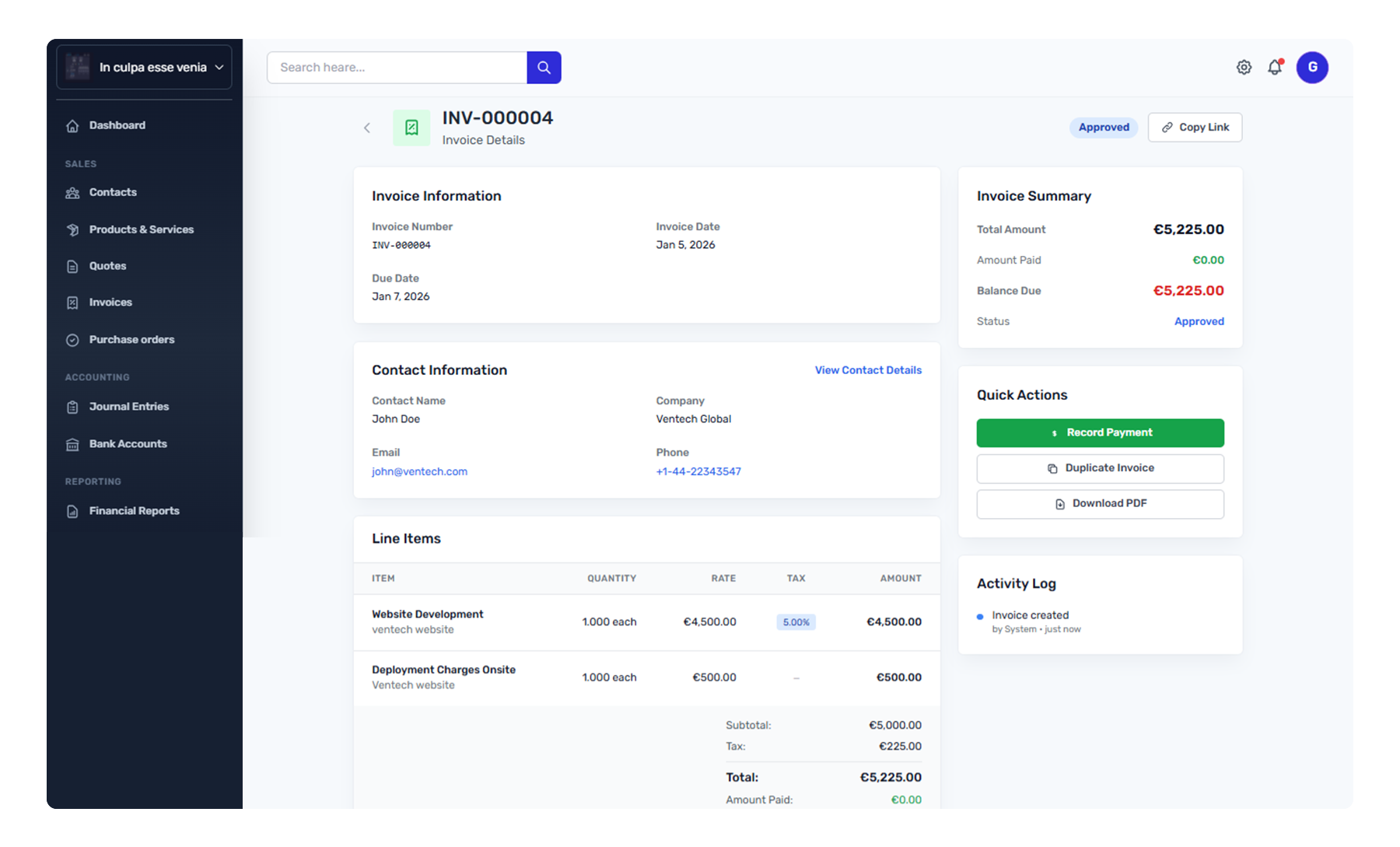
Task: Navigate to Products & Services
Action: [141, 230]
